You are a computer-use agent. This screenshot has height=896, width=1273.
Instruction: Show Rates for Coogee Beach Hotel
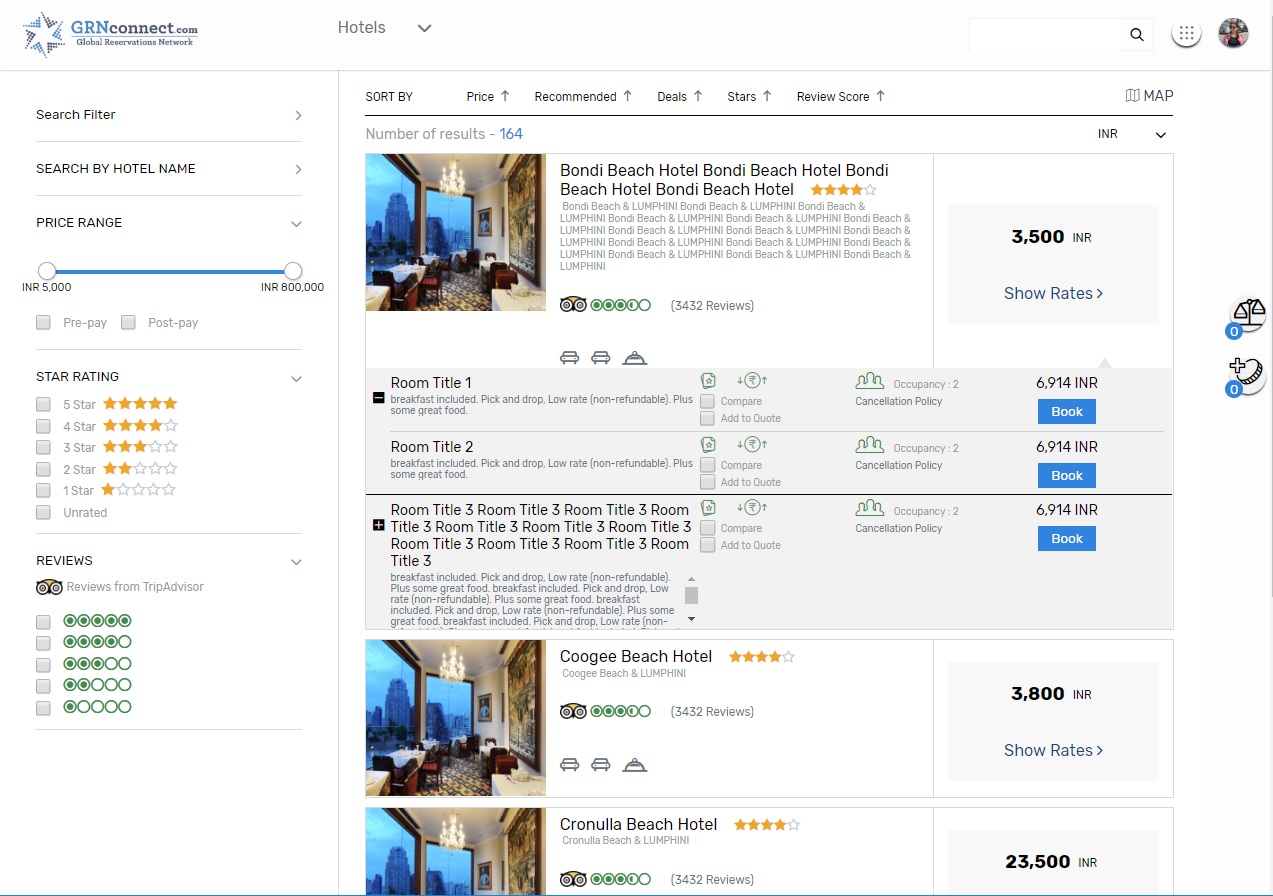[x=1053, y=750]
